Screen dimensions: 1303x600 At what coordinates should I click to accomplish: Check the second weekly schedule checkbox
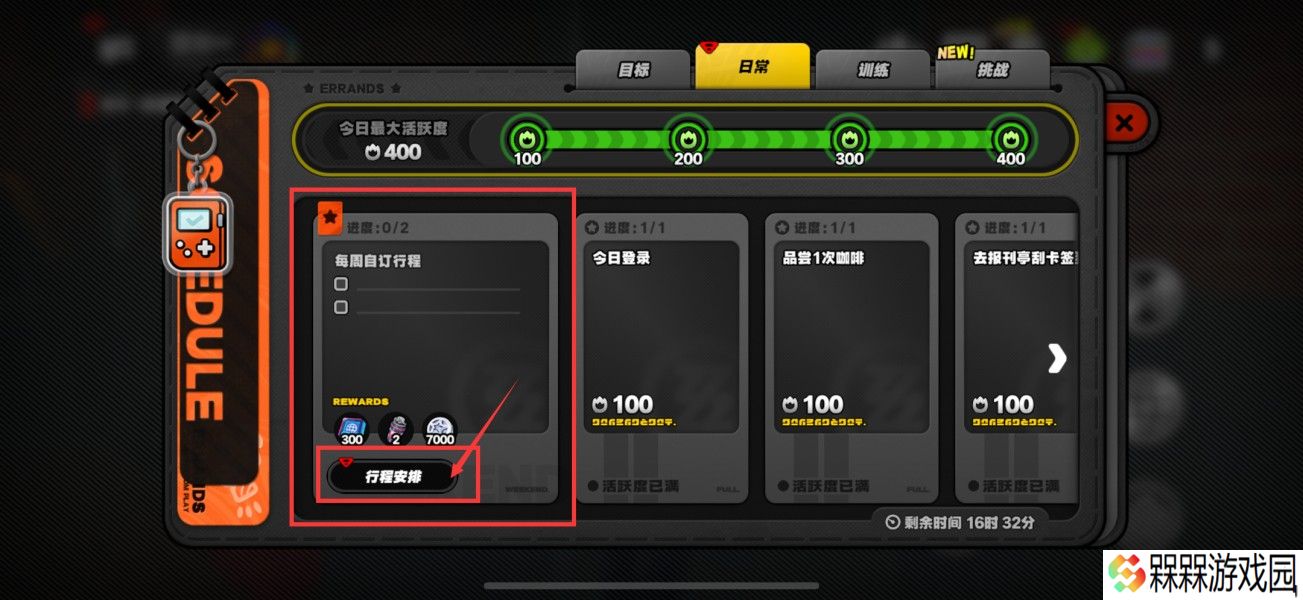point(341,307)
